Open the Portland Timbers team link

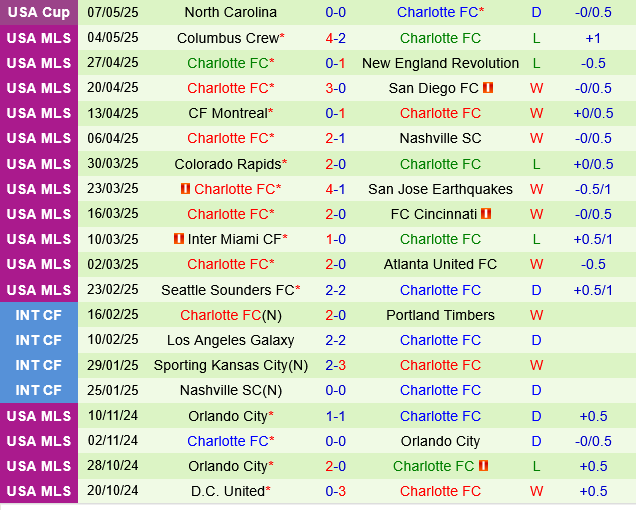[440, 315]
